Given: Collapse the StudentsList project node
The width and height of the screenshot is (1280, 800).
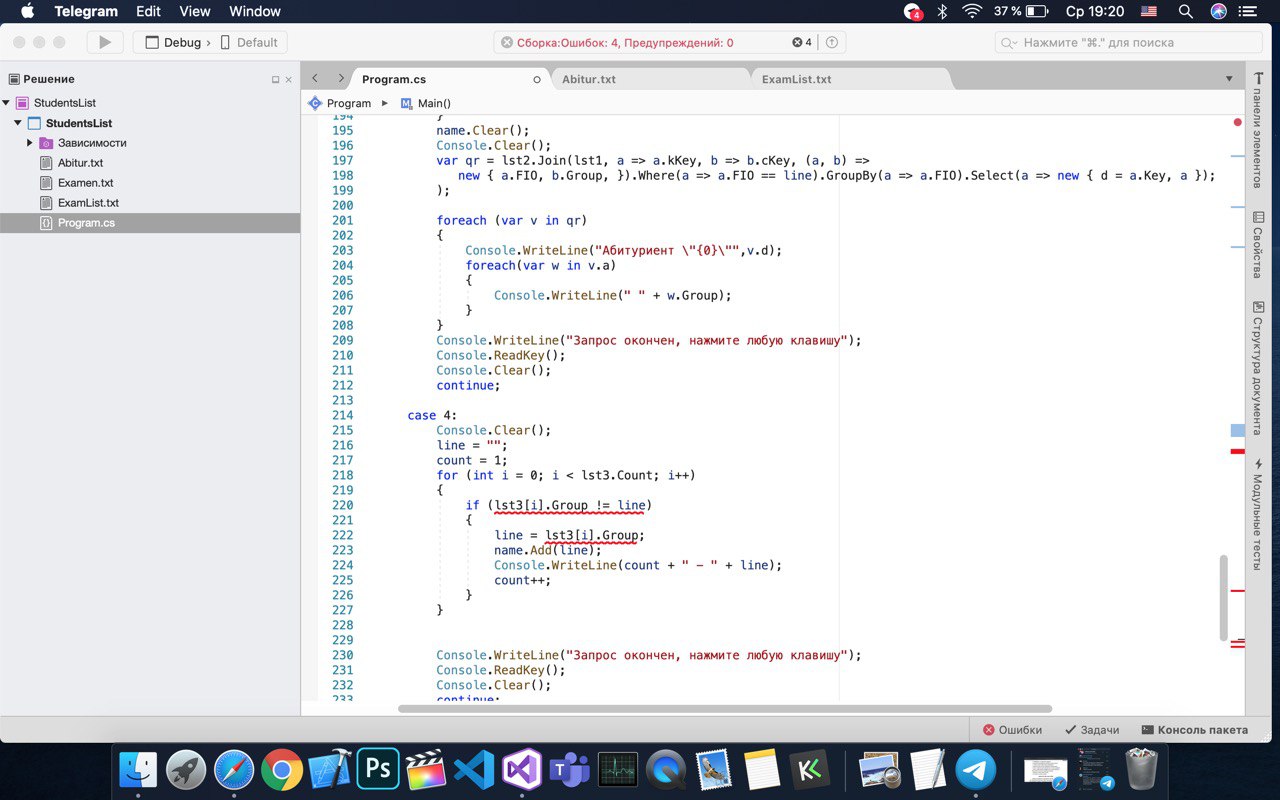Looking at the screenshot, I should tap(18, 123).
